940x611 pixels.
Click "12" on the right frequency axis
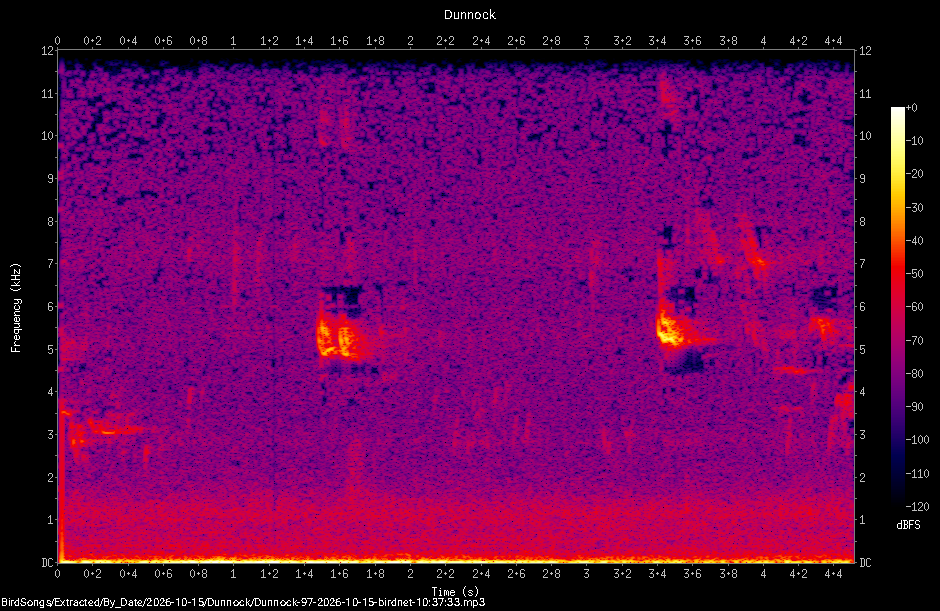coord(865,50)
